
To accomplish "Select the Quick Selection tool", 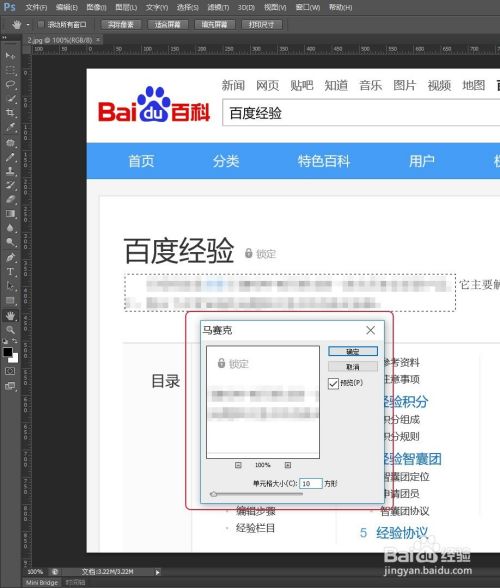I will [10, 99].
